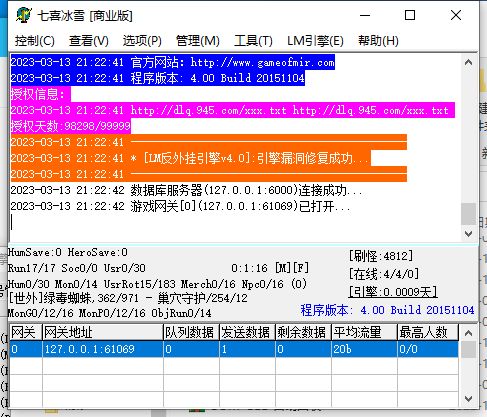Click the 网关 column header

[x=26, y=332]
